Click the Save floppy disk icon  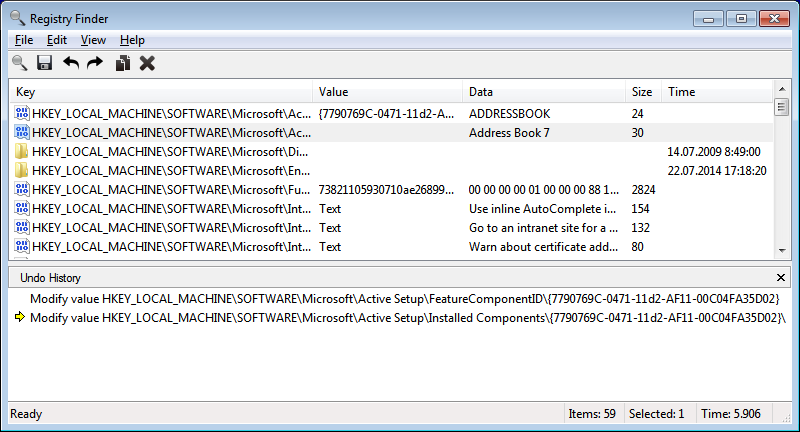(x=44, y=63)
